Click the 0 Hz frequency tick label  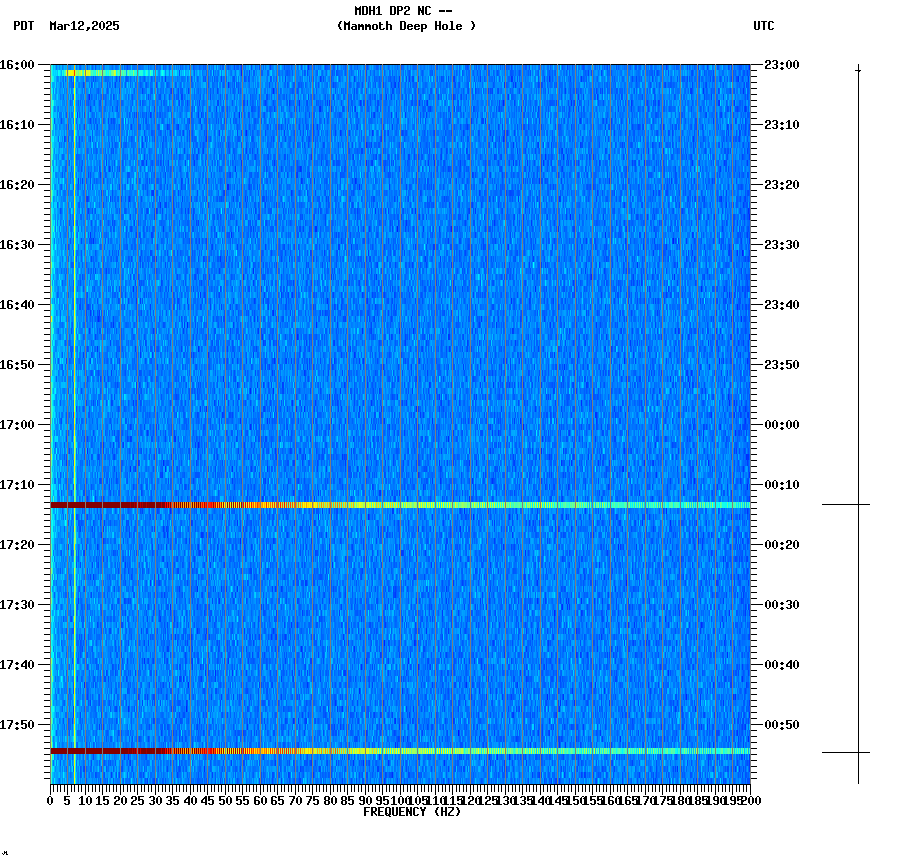pyautogui.click(x=48, y=800)
